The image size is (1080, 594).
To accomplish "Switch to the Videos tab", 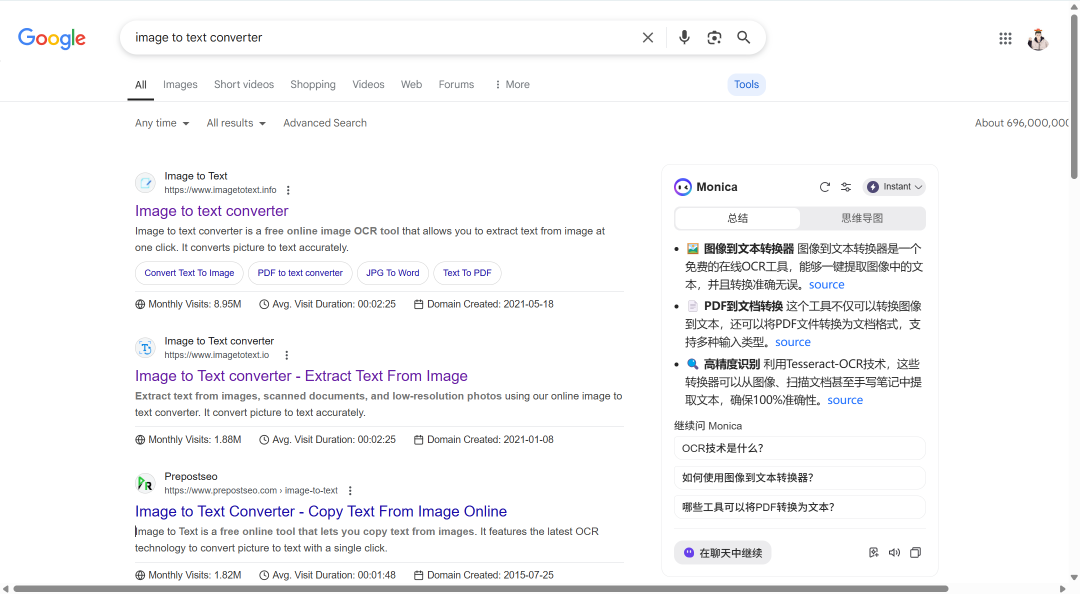I will (x=368, y=85).
